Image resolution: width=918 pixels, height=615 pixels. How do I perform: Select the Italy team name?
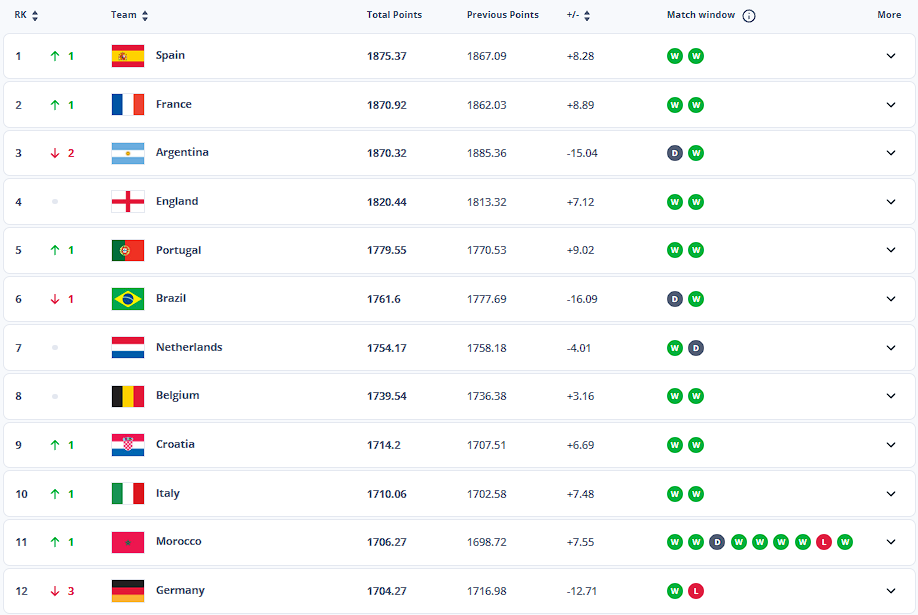pos(167,493)
